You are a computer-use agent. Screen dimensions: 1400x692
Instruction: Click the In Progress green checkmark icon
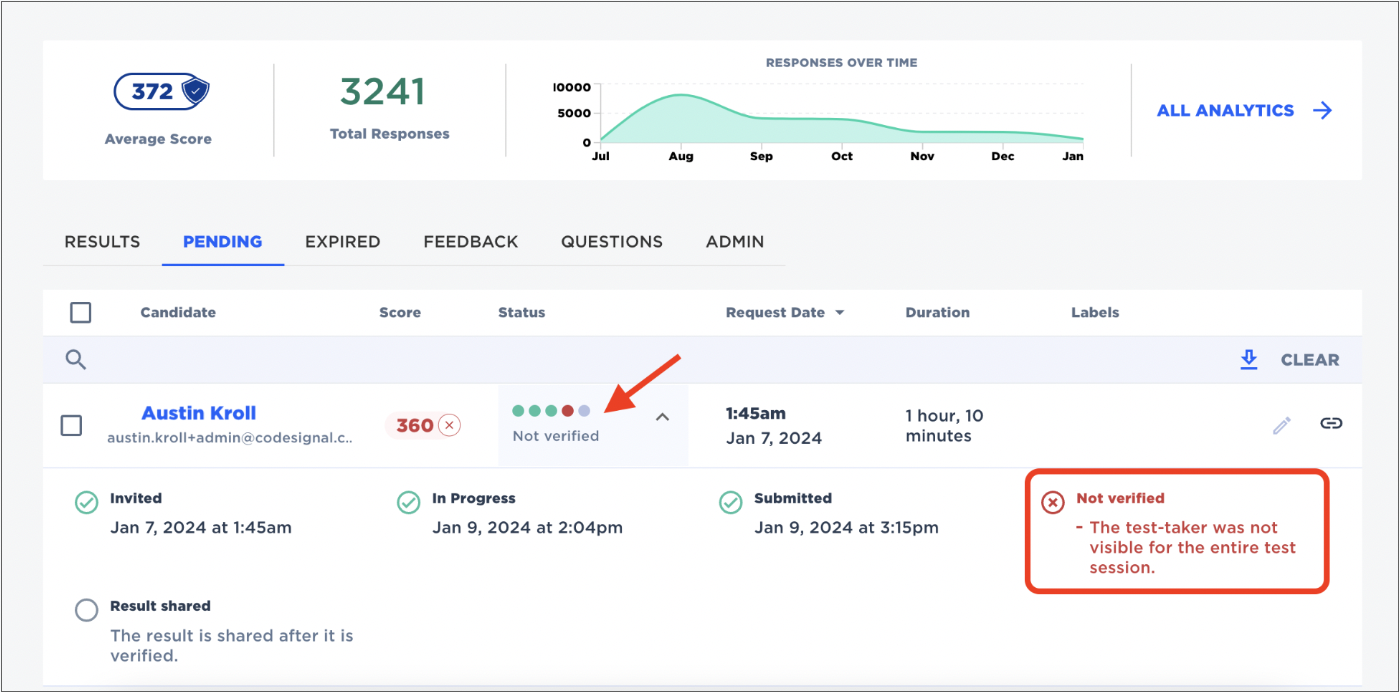pos(408,502)
